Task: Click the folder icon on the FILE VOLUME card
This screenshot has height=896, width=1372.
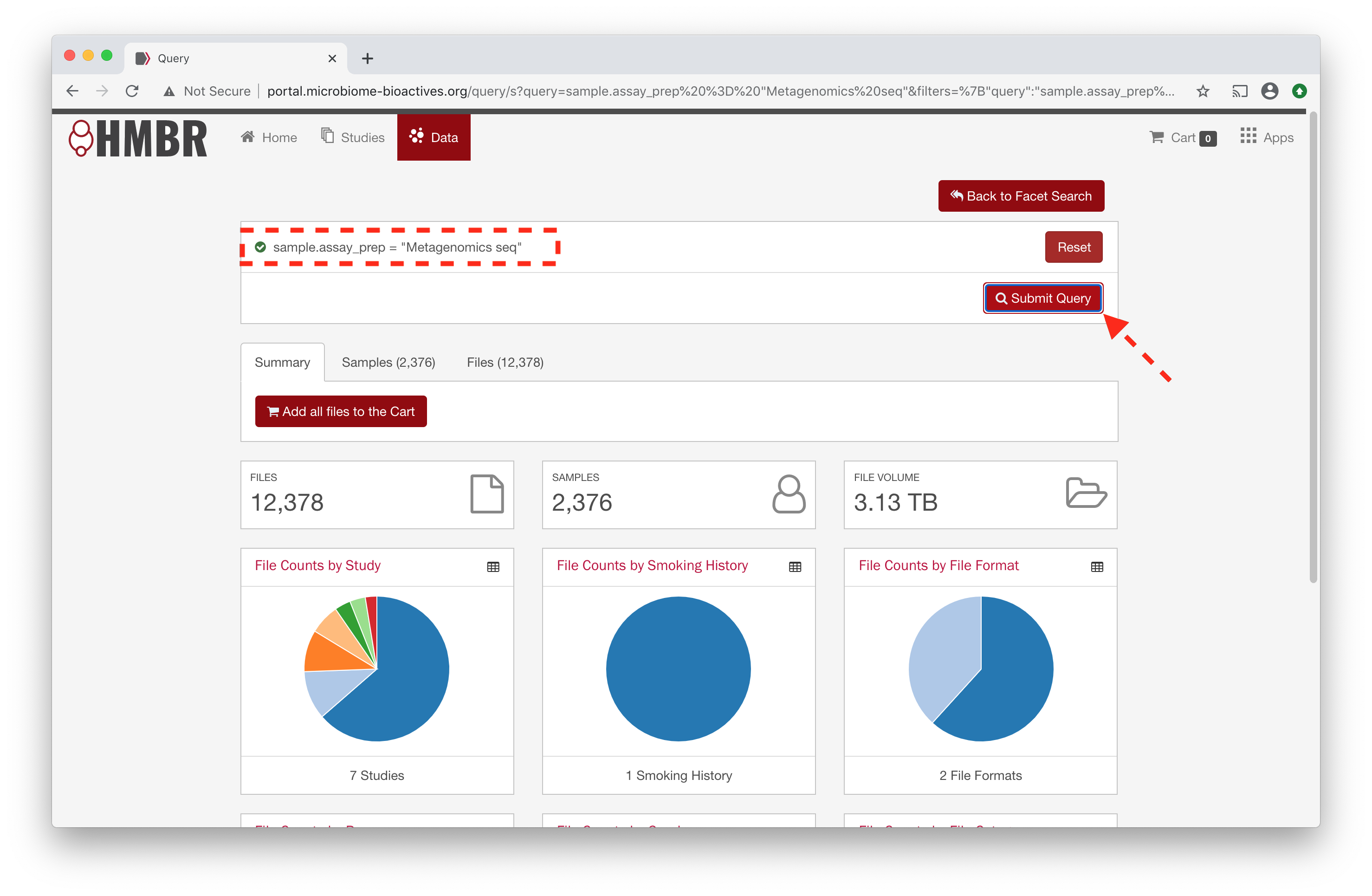Action: [x=1087, y=494]
